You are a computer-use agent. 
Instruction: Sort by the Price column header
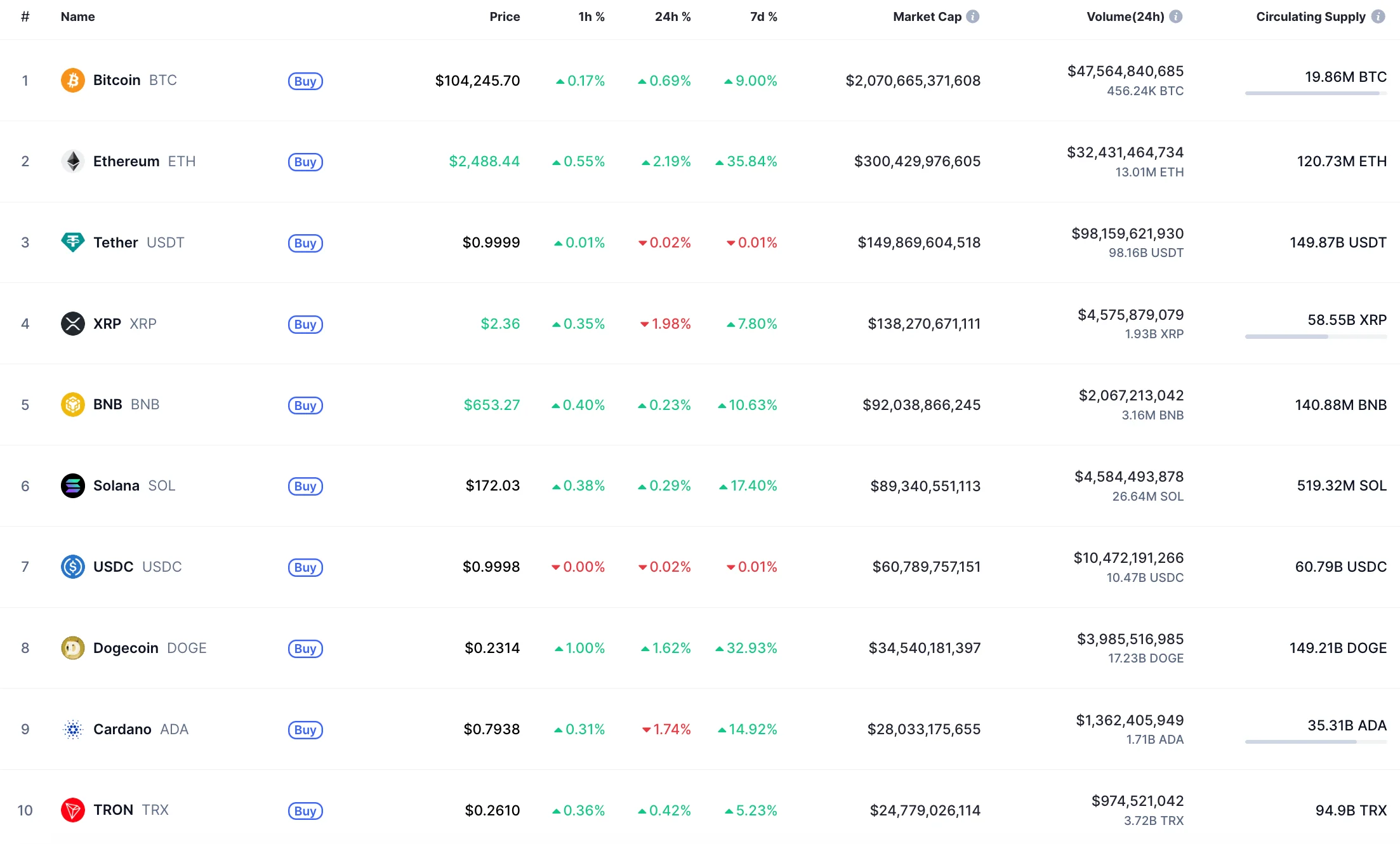(505, 16)
